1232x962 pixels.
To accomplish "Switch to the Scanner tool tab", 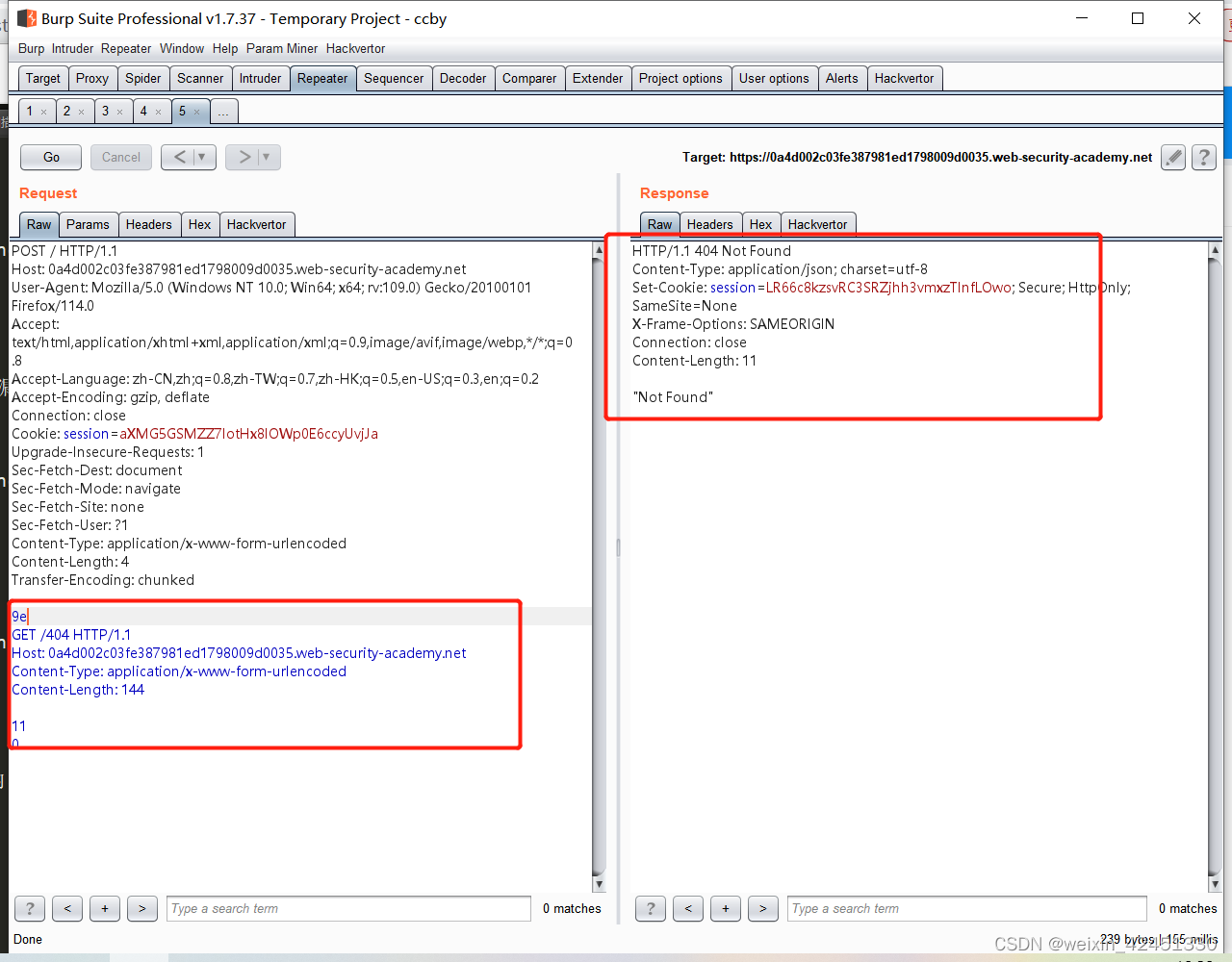I will click(x=200, y=78).
